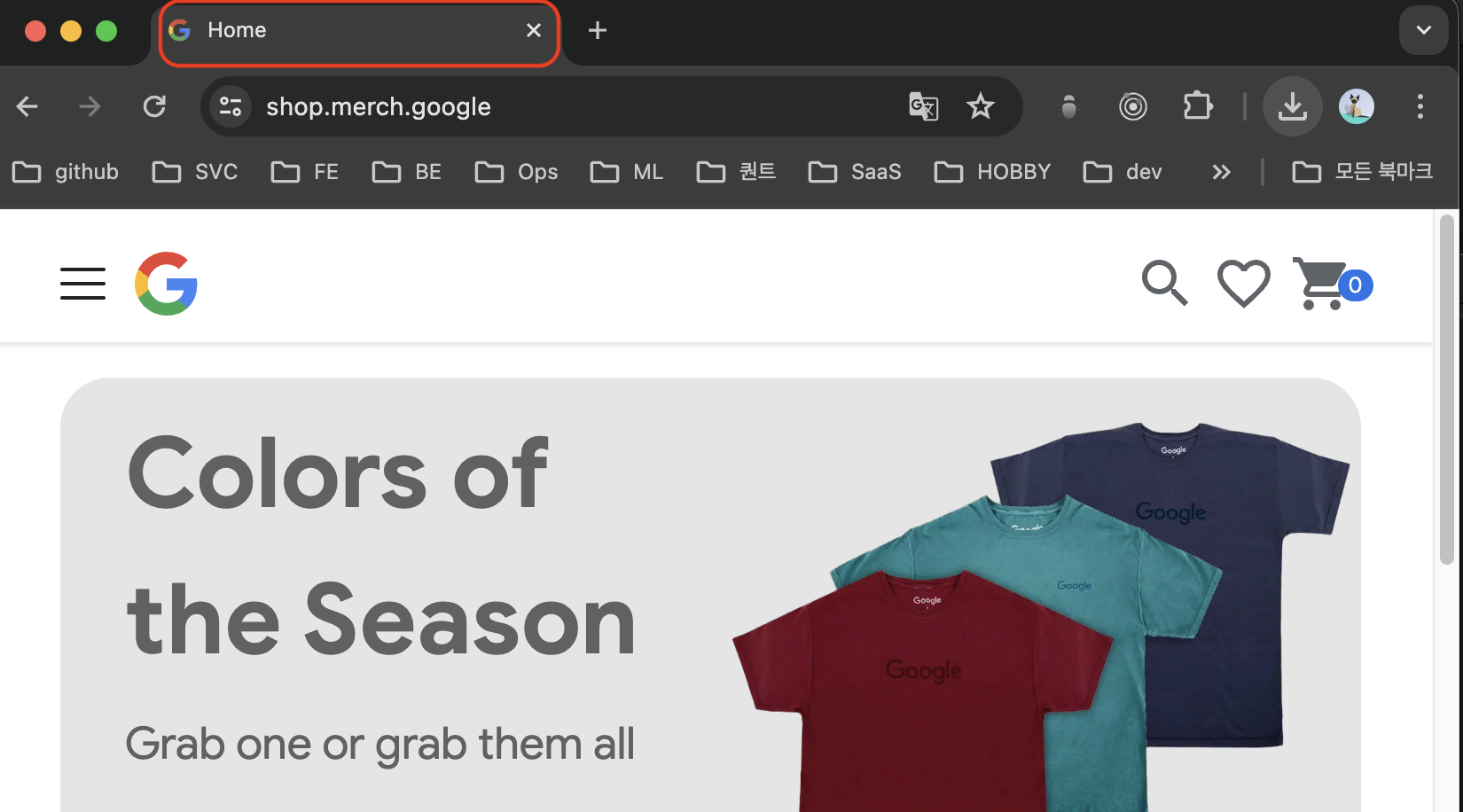
Task: Open the shopping cart icon
Action: 1318,284
